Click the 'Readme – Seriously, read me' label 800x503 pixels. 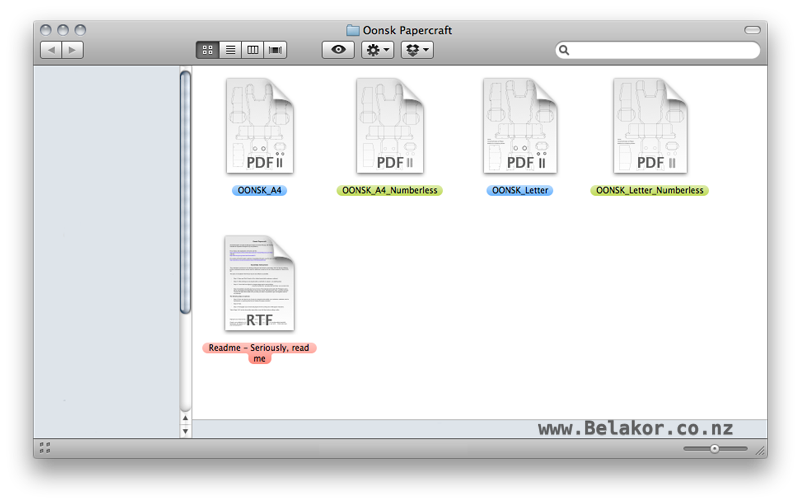[259, 353]
